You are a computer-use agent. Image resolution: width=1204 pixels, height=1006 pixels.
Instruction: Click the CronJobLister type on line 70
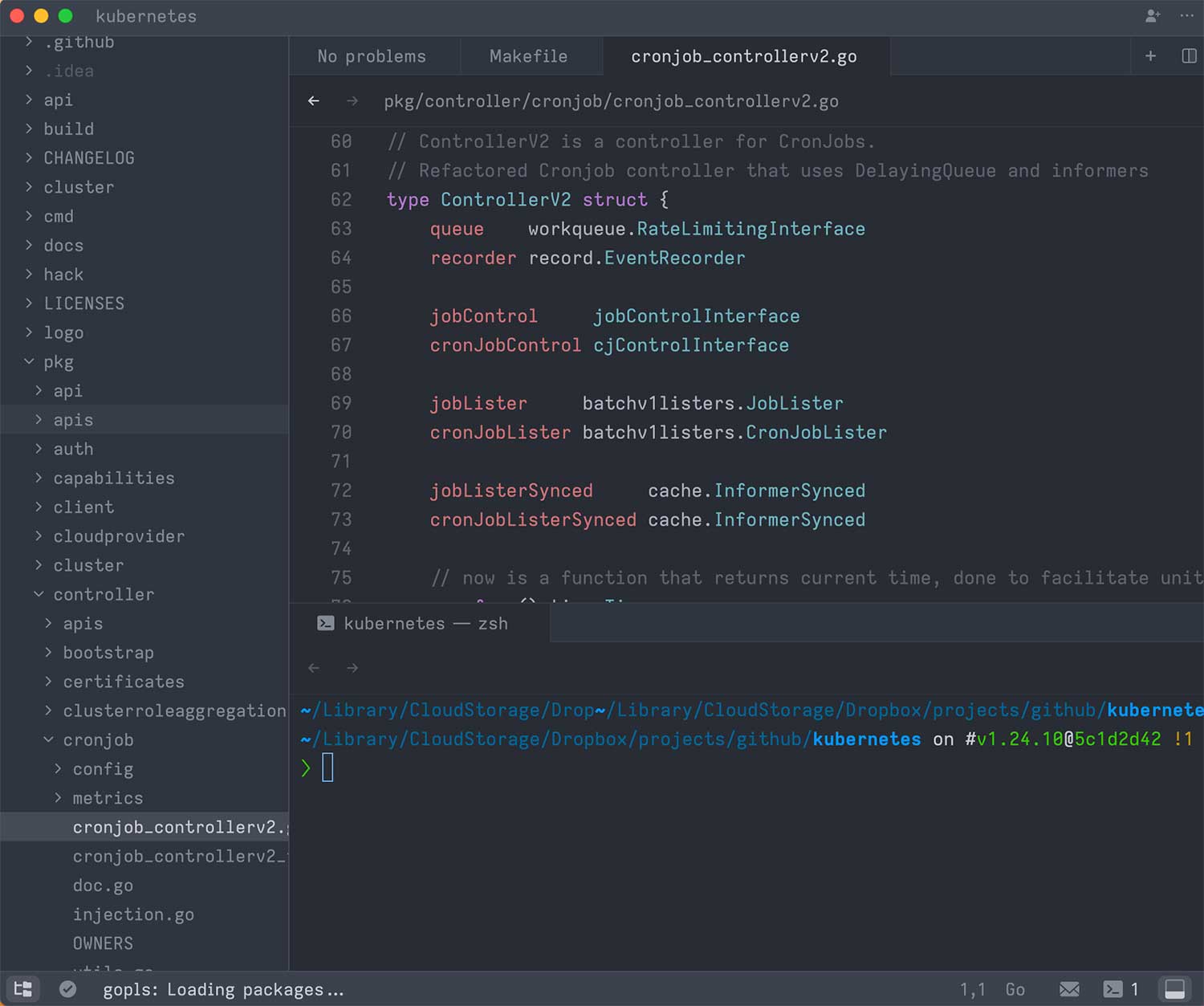pos(816,432)
